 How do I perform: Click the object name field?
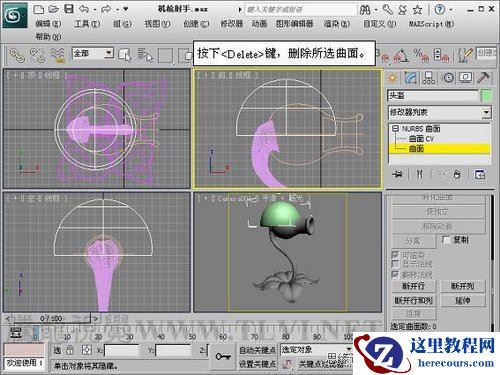point(433,96)
